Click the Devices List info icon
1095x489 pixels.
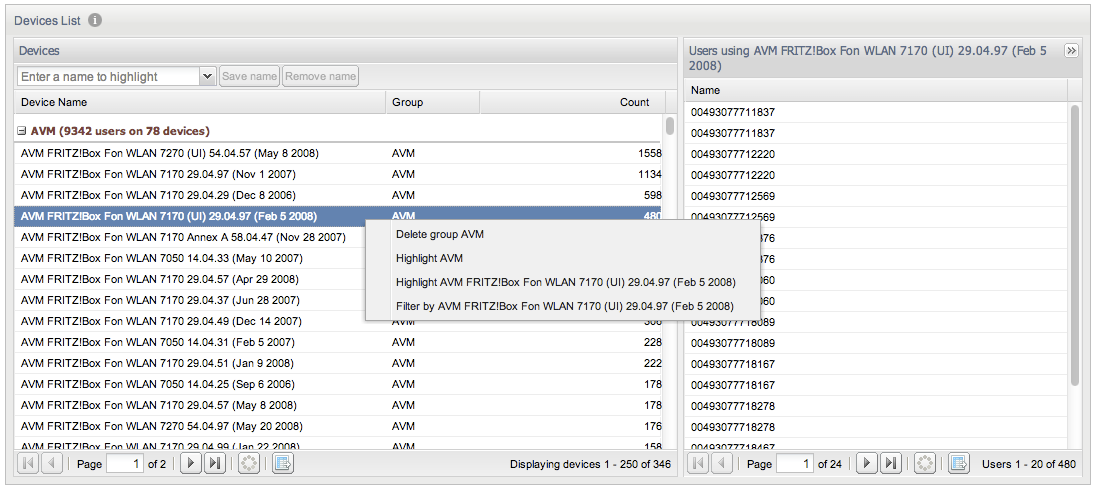(x=94, y=20)
